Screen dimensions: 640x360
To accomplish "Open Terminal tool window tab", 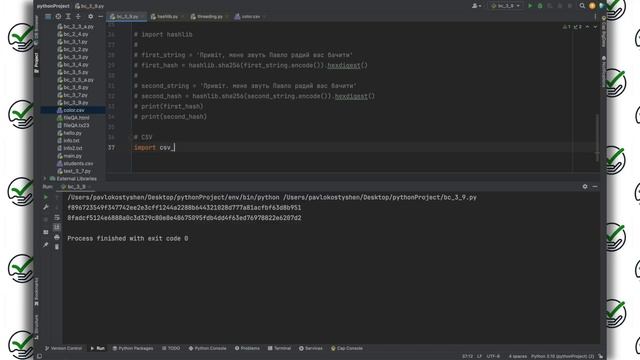I will click(x=279, y=348).
